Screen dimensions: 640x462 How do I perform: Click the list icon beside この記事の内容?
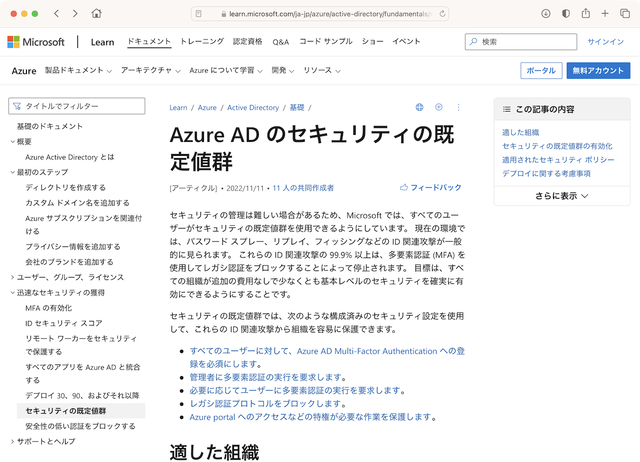click(x=507, y=109)
